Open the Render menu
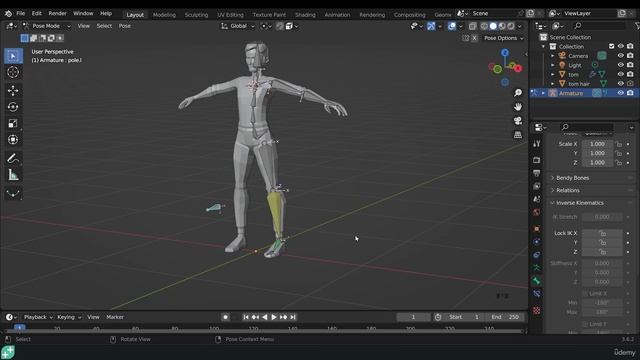Image resolution: width=640 pixels, height=360 pixels. tap(58, 13)
